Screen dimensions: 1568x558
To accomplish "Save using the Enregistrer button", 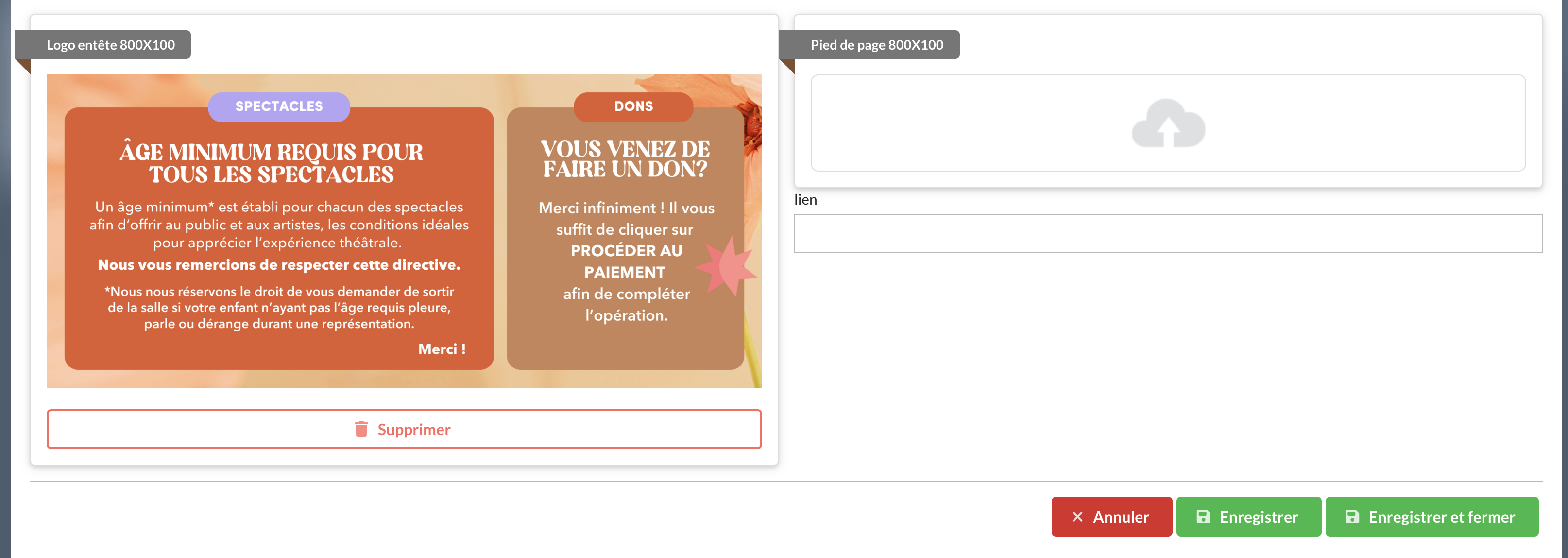I will [1248, 517].
